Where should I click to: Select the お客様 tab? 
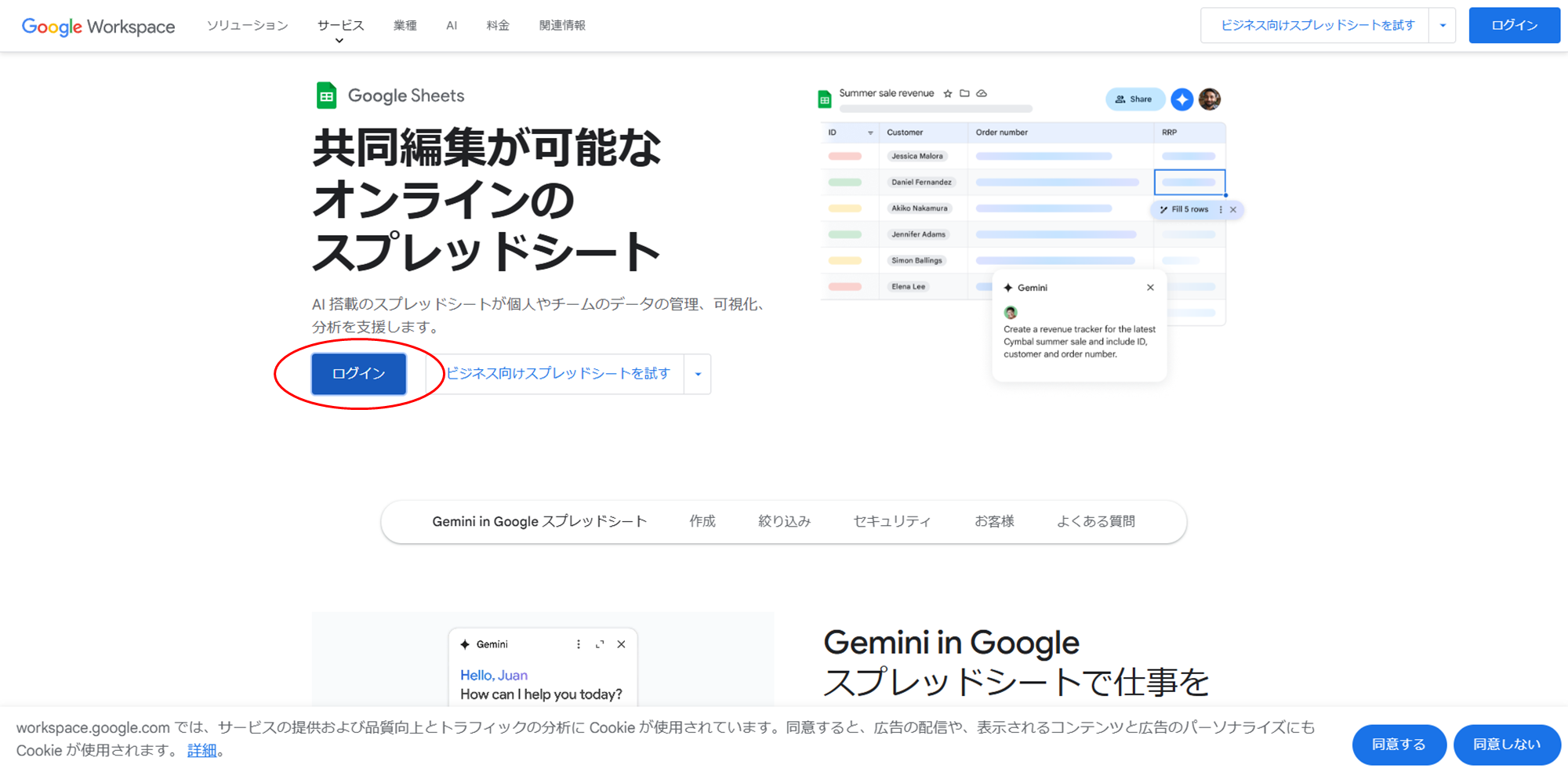tap(994, 521)
